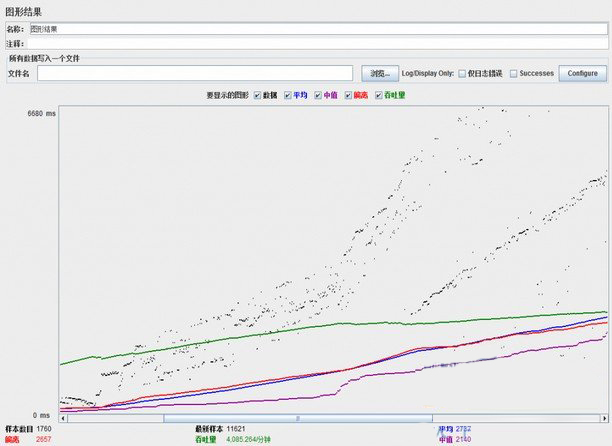This screenshot has width=612, height=446.
Task: Click the Log/Display Only label
Action: tap(427, 73)
